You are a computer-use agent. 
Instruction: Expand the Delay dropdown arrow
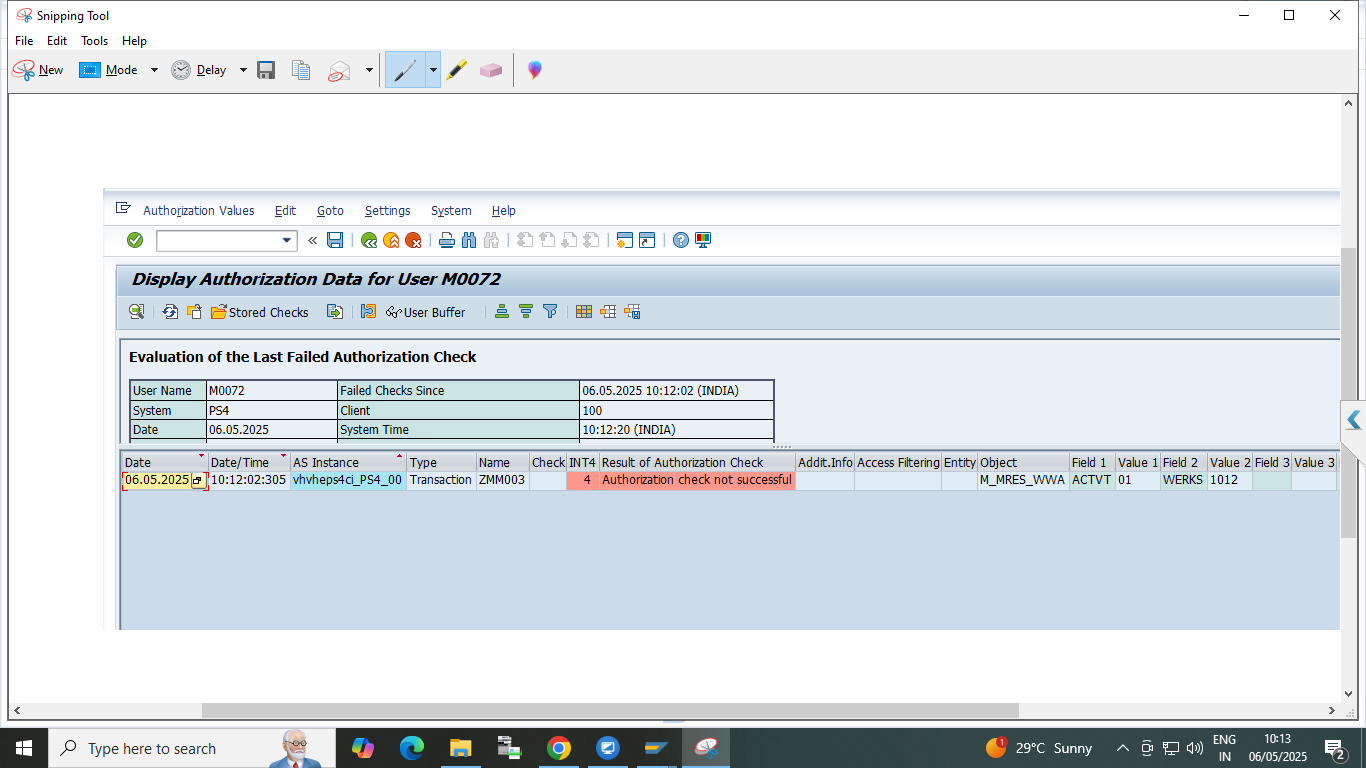pyautogui.click(x=243, y=70)
